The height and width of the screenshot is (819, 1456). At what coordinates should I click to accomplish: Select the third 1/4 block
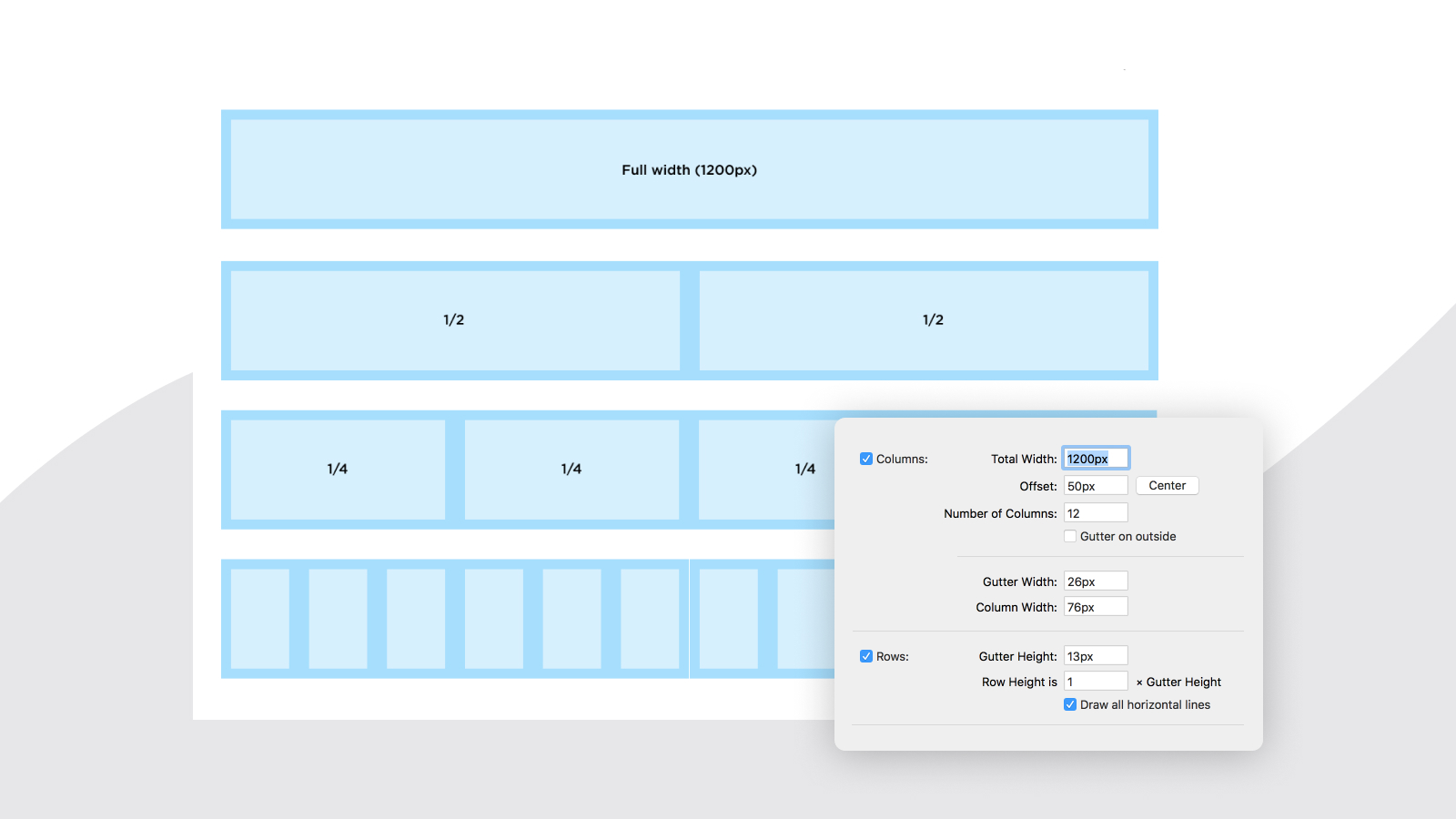(x=767, y=470)
